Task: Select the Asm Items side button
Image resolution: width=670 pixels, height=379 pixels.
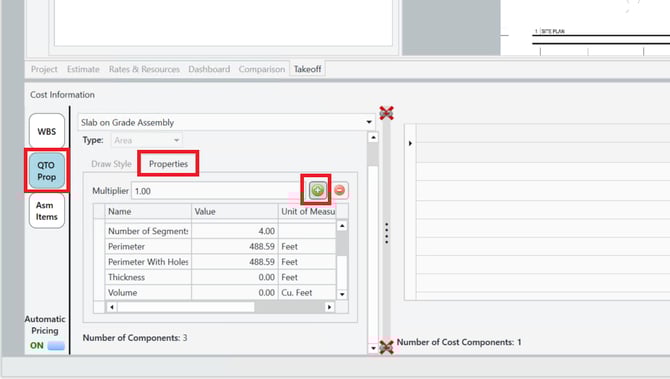Action: pyautogui.click(x=47, y=211)
